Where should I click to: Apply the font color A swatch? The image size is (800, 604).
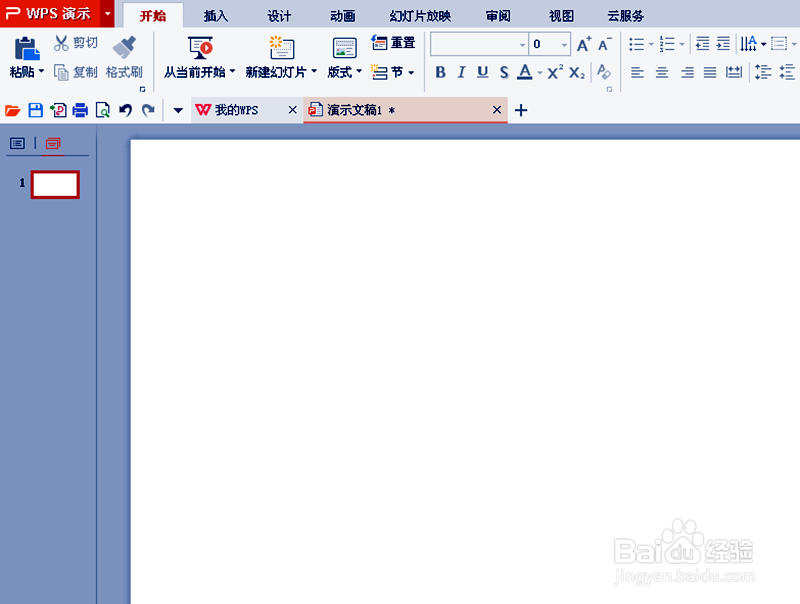point(524,72)
